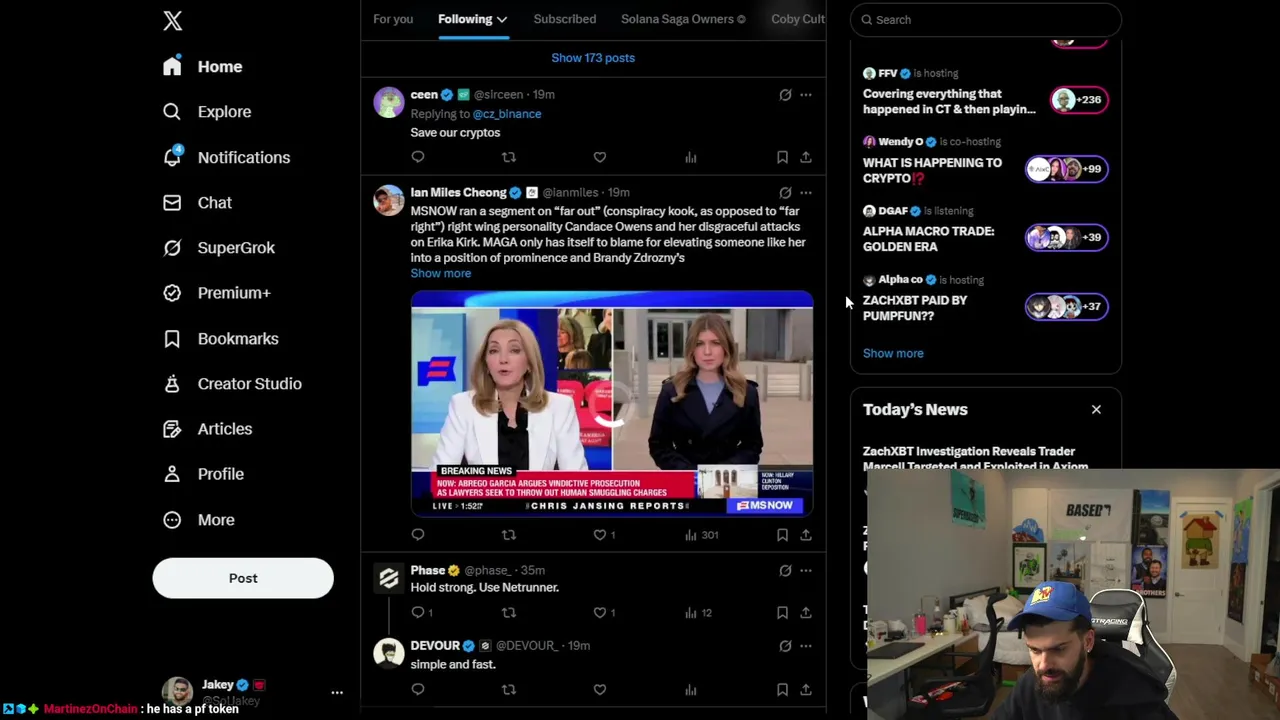Open Ian Miles Cheong profile name
The width and height of the screenshot is (1280, 720).
point(458,193)
